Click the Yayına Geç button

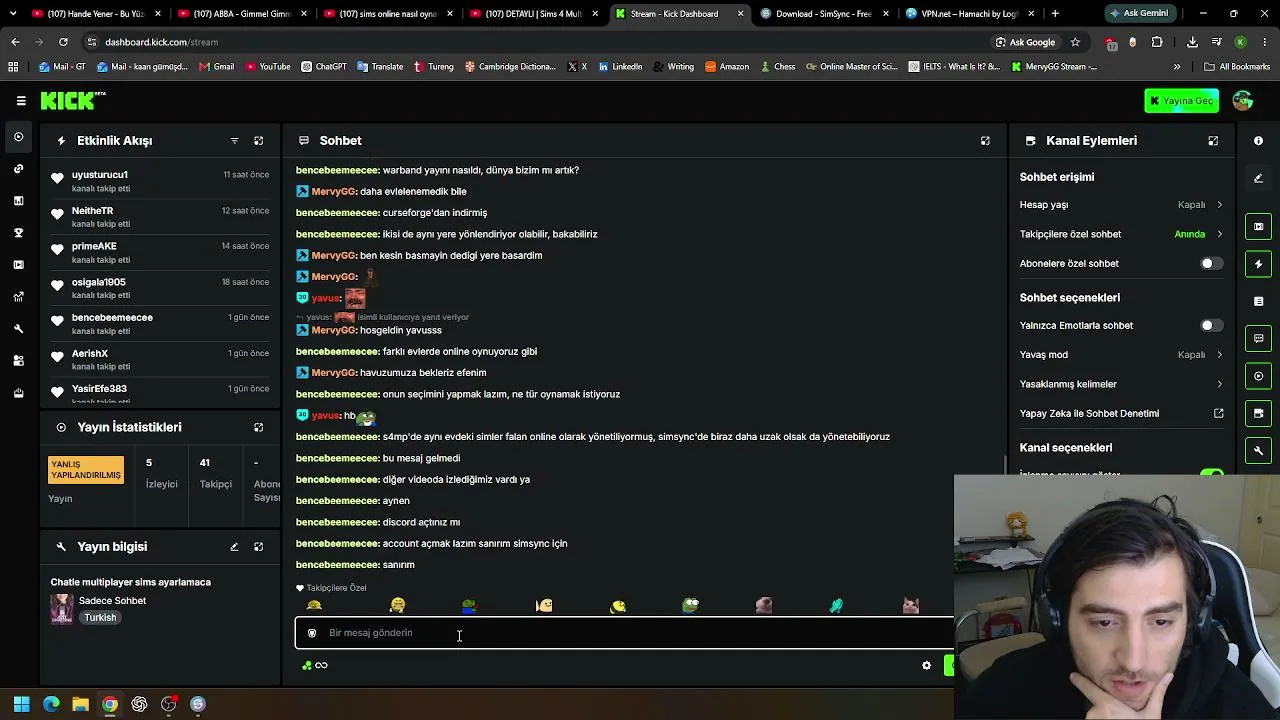(x=1182, y=101)
